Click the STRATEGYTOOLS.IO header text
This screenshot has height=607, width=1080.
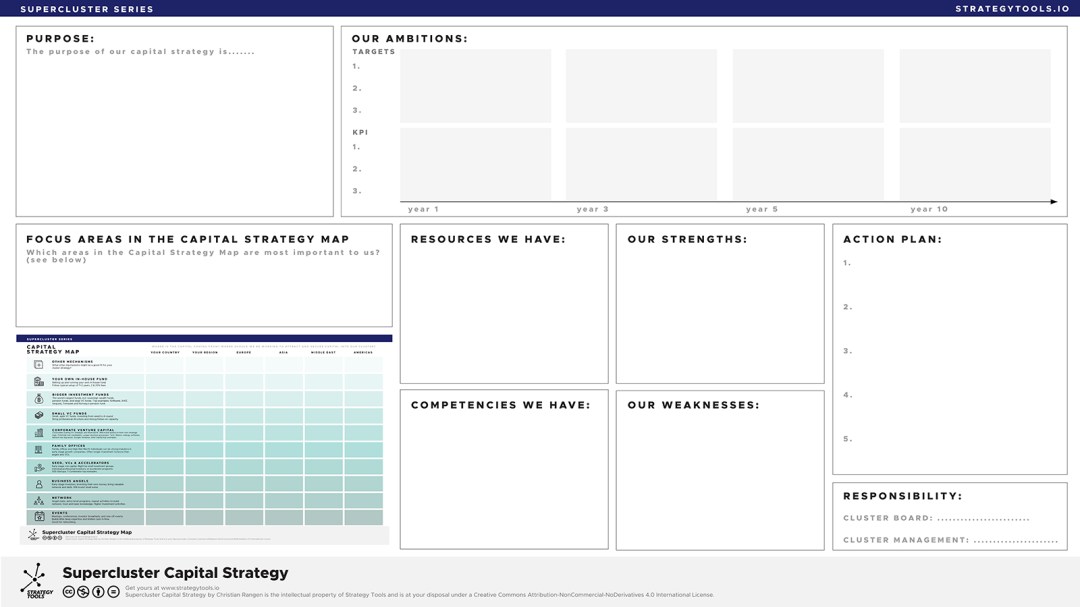point(1012,9)
